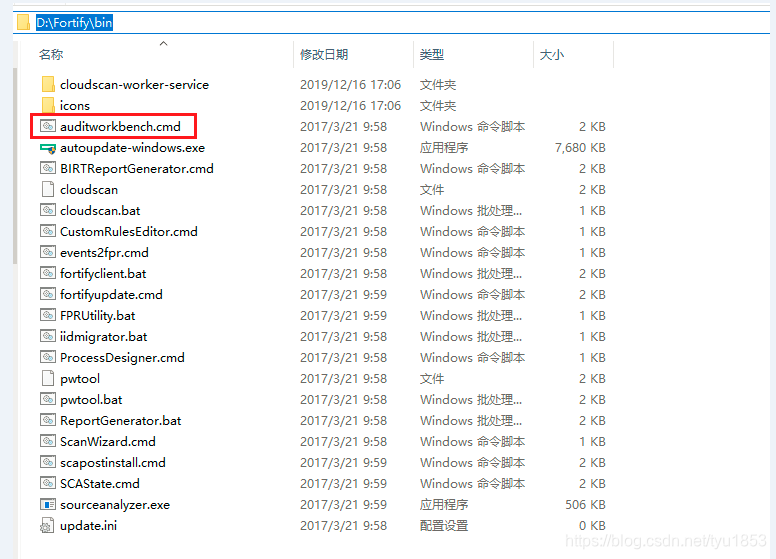Screen dimensions: 776x559
Task: Select the file name iidmigrator.bat
Action: [x=103, y=337]
